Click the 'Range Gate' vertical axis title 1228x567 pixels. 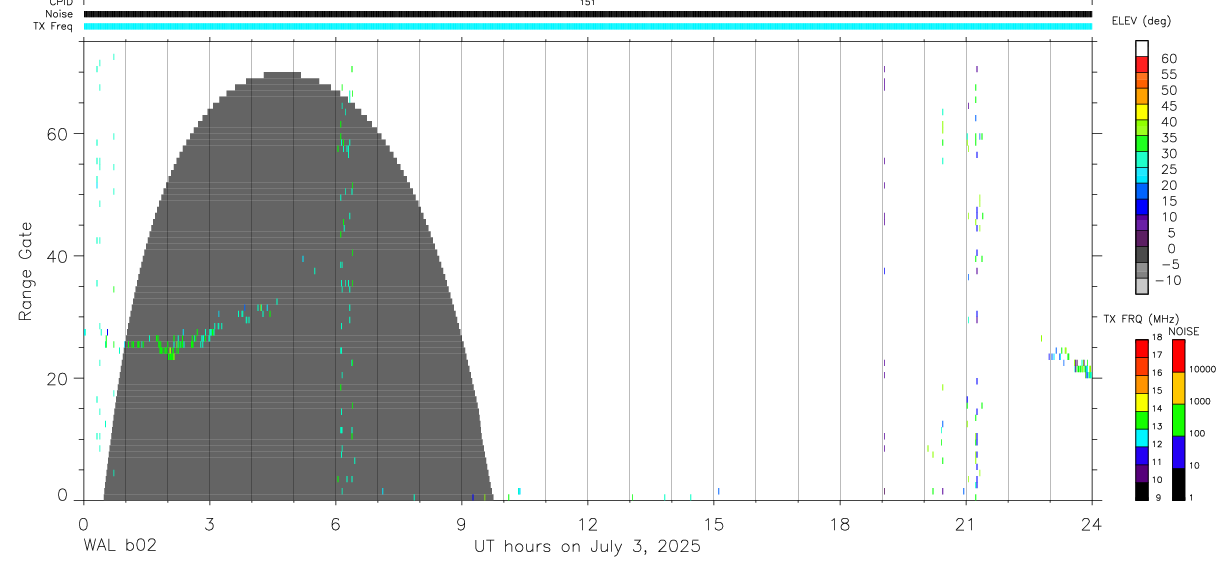coord(26,271)
